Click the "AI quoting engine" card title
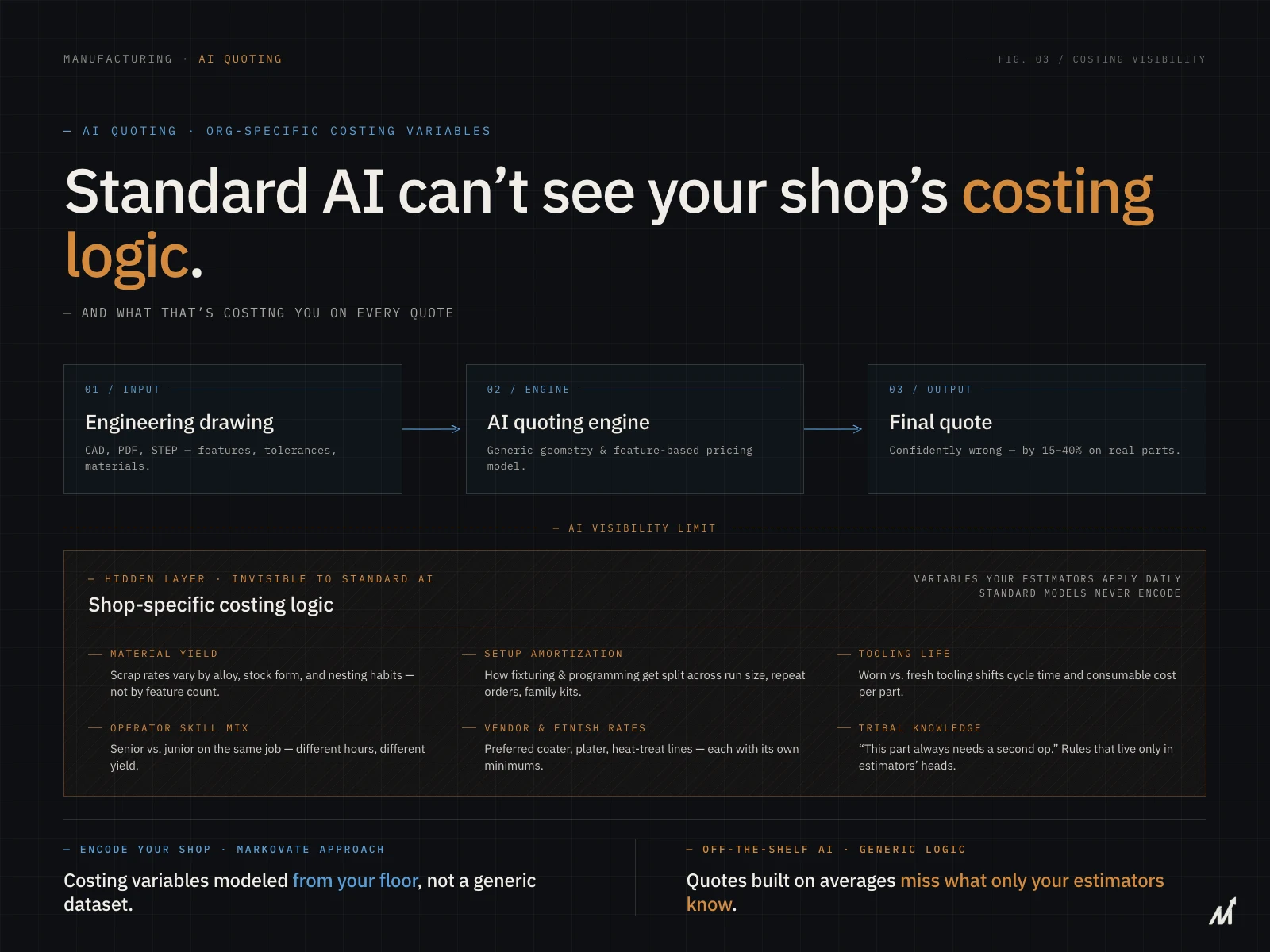This screenshot has height=952, width=1270. pos(568,422)
